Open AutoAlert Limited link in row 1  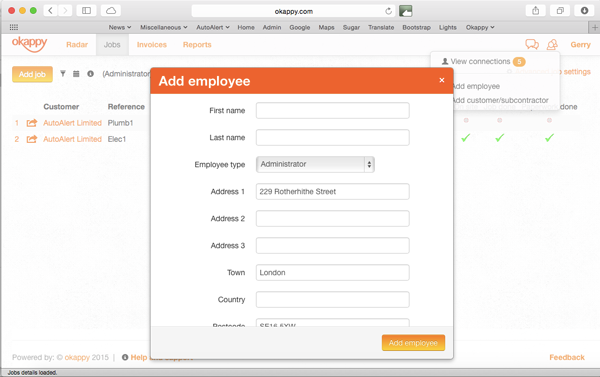click(x=72, y=123)
